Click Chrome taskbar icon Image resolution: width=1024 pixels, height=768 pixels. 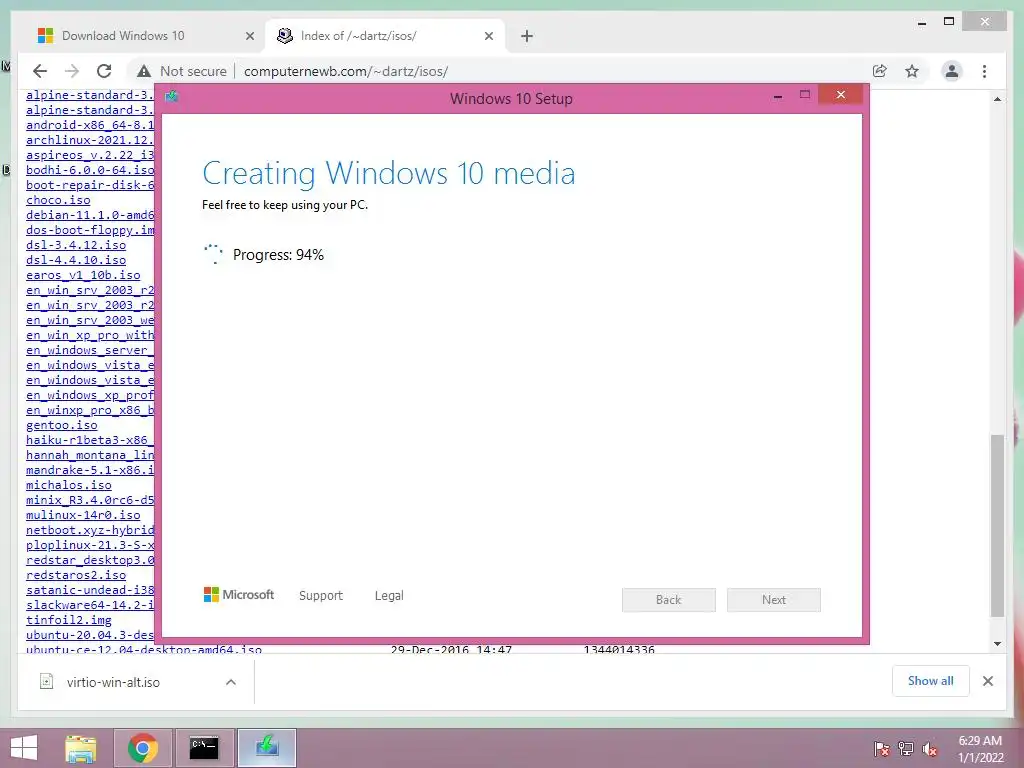[142, 748]
